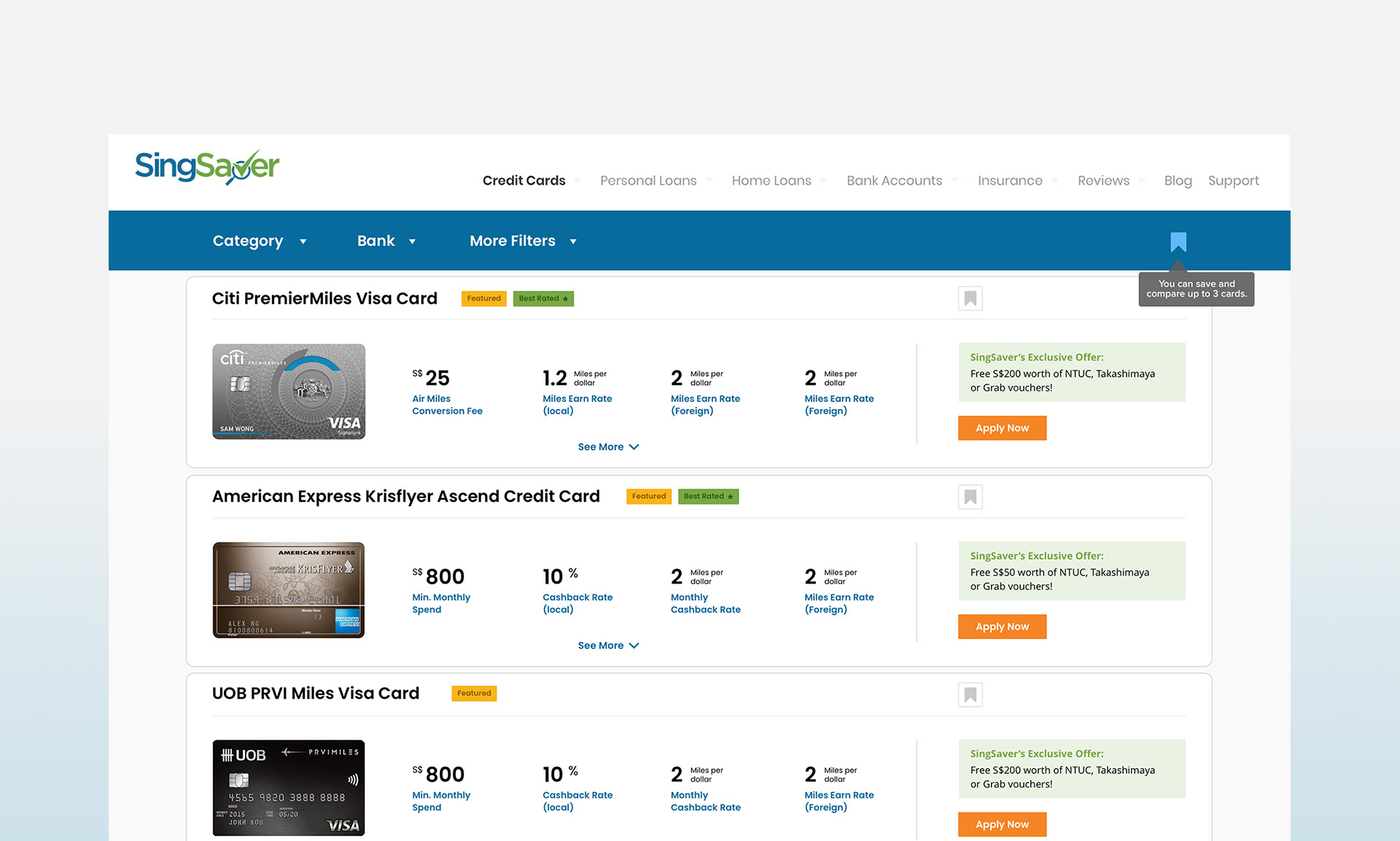Click the exclusive offer box on UOB card

pyautogui.click(x=1072, y=769)
